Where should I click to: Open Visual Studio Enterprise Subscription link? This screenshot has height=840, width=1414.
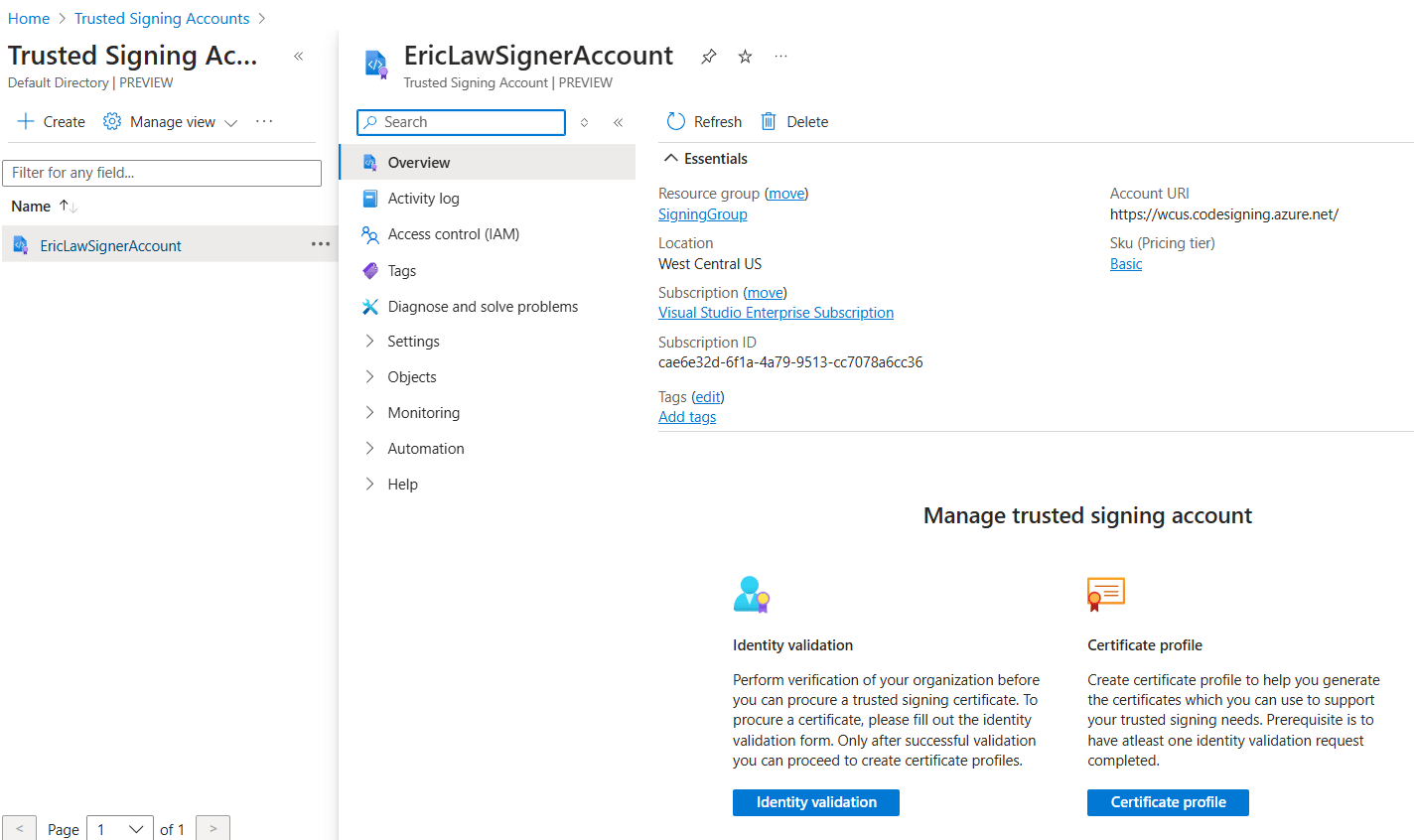[x=776, y=313]
